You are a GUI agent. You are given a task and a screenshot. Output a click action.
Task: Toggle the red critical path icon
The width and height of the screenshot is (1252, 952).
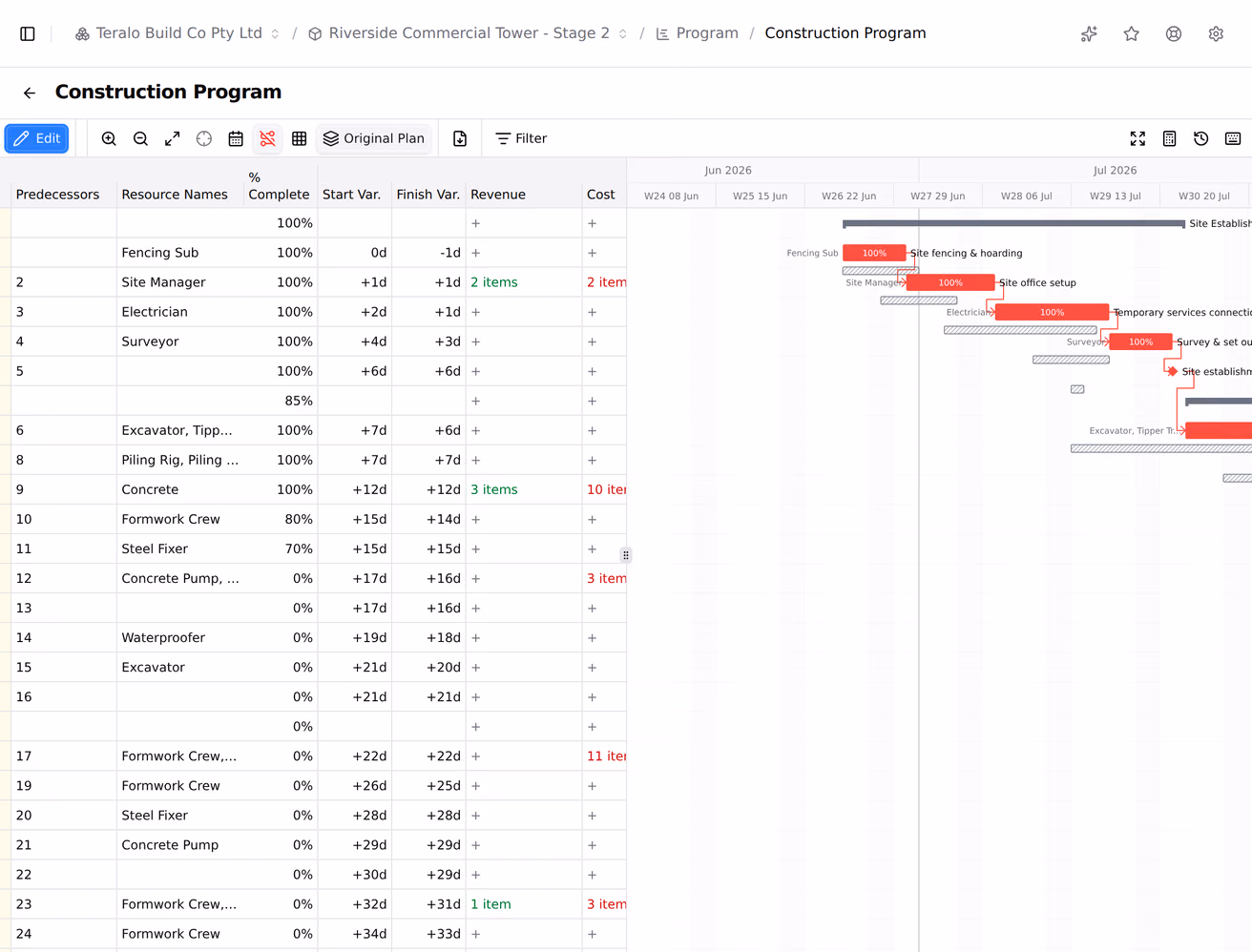tap(267, 138)
